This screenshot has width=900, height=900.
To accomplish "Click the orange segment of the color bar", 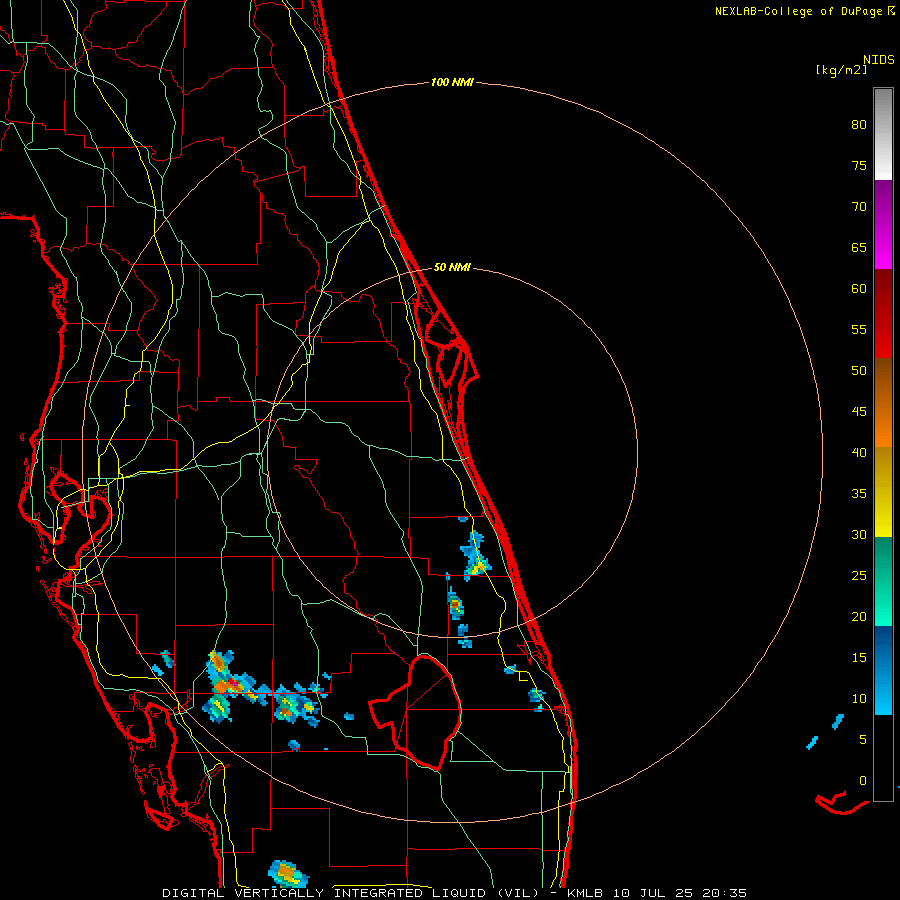I will 883,402.
